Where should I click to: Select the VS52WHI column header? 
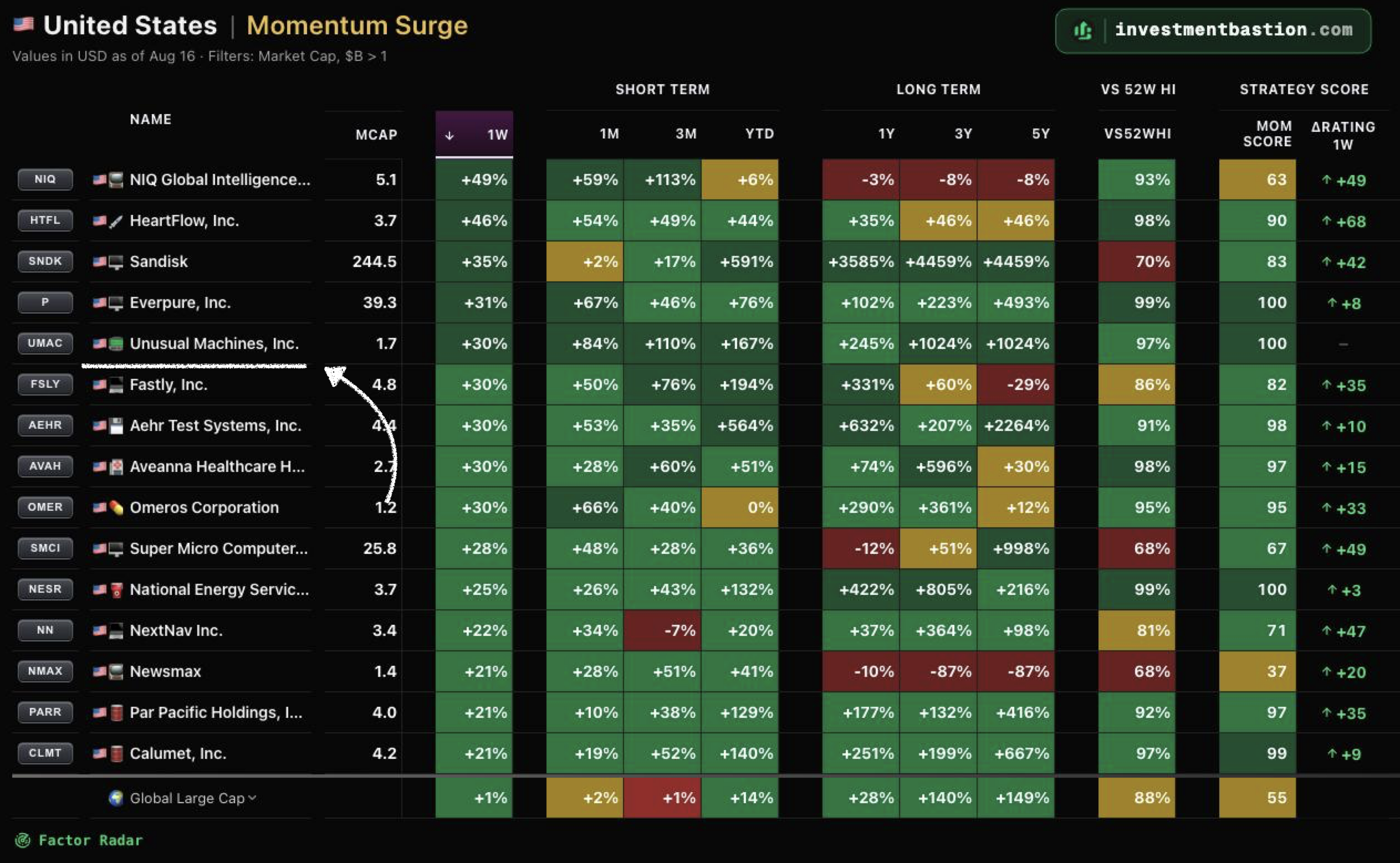1137,133
